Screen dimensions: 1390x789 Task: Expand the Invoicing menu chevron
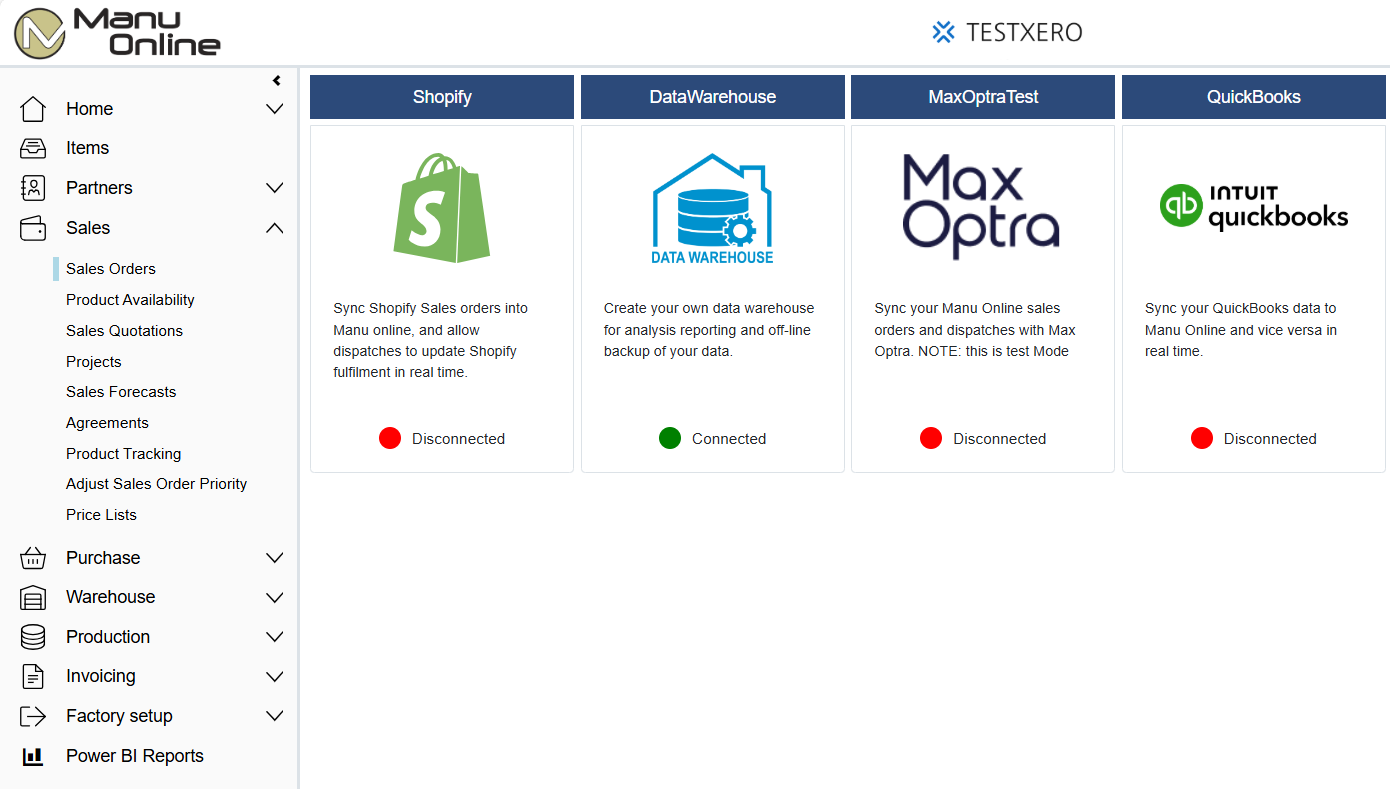[x=275, y=676]
